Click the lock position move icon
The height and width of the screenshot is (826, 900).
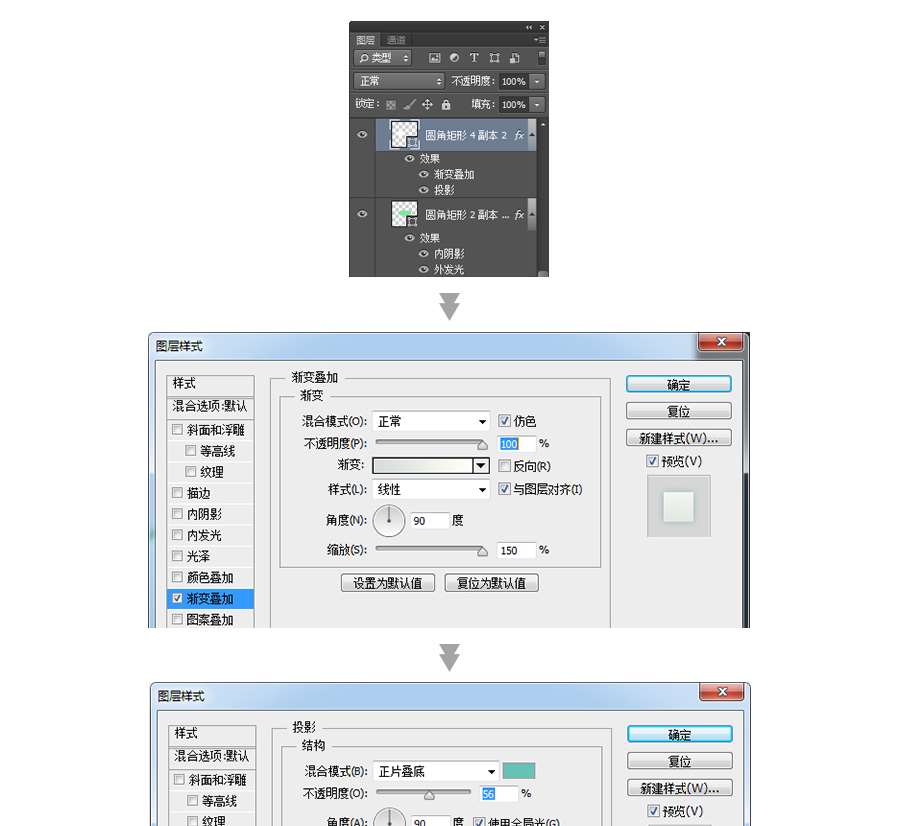pos(427,104)
